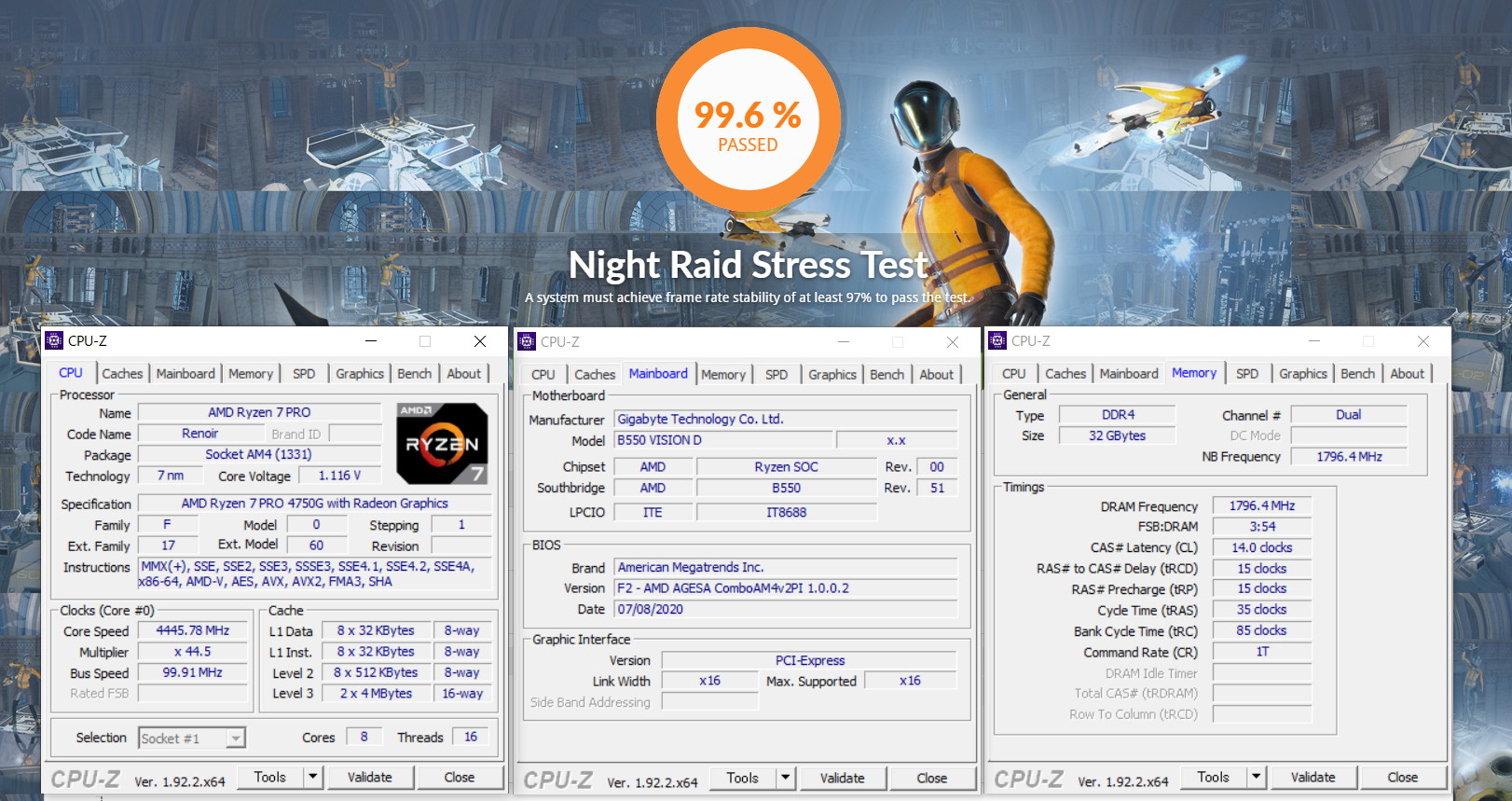Image resolution: width=1512 pixels, height=801 pixels.
Task: Click the Manufacturer field Gigabyte Technology Co. Ltd.
Action: tap(786, 420)
